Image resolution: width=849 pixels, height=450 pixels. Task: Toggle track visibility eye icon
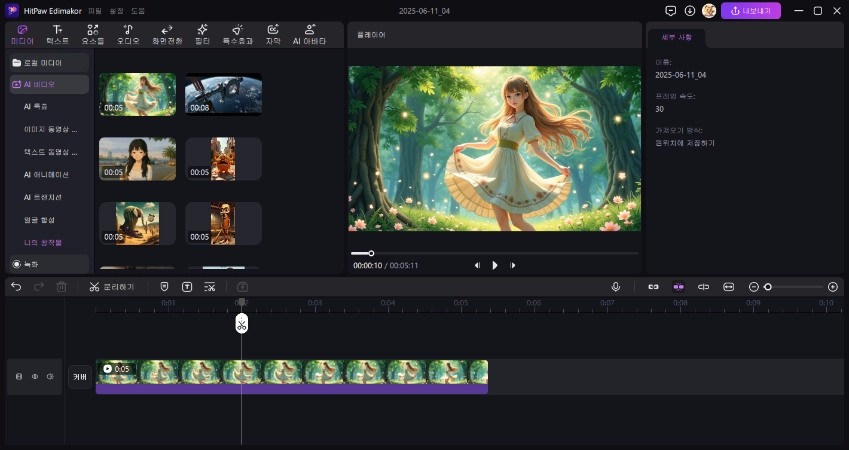click(35, 376)
